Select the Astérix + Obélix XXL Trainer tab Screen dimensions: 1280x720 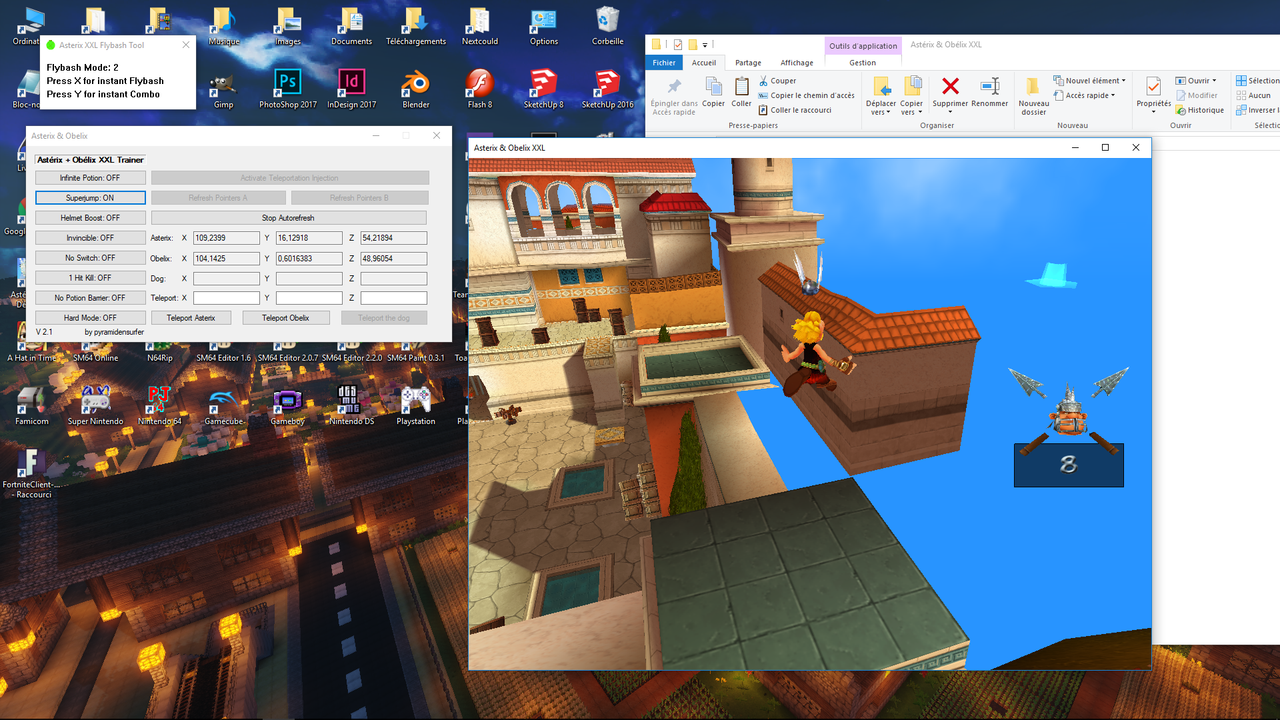pyautogui.click(x=90, y=160)
